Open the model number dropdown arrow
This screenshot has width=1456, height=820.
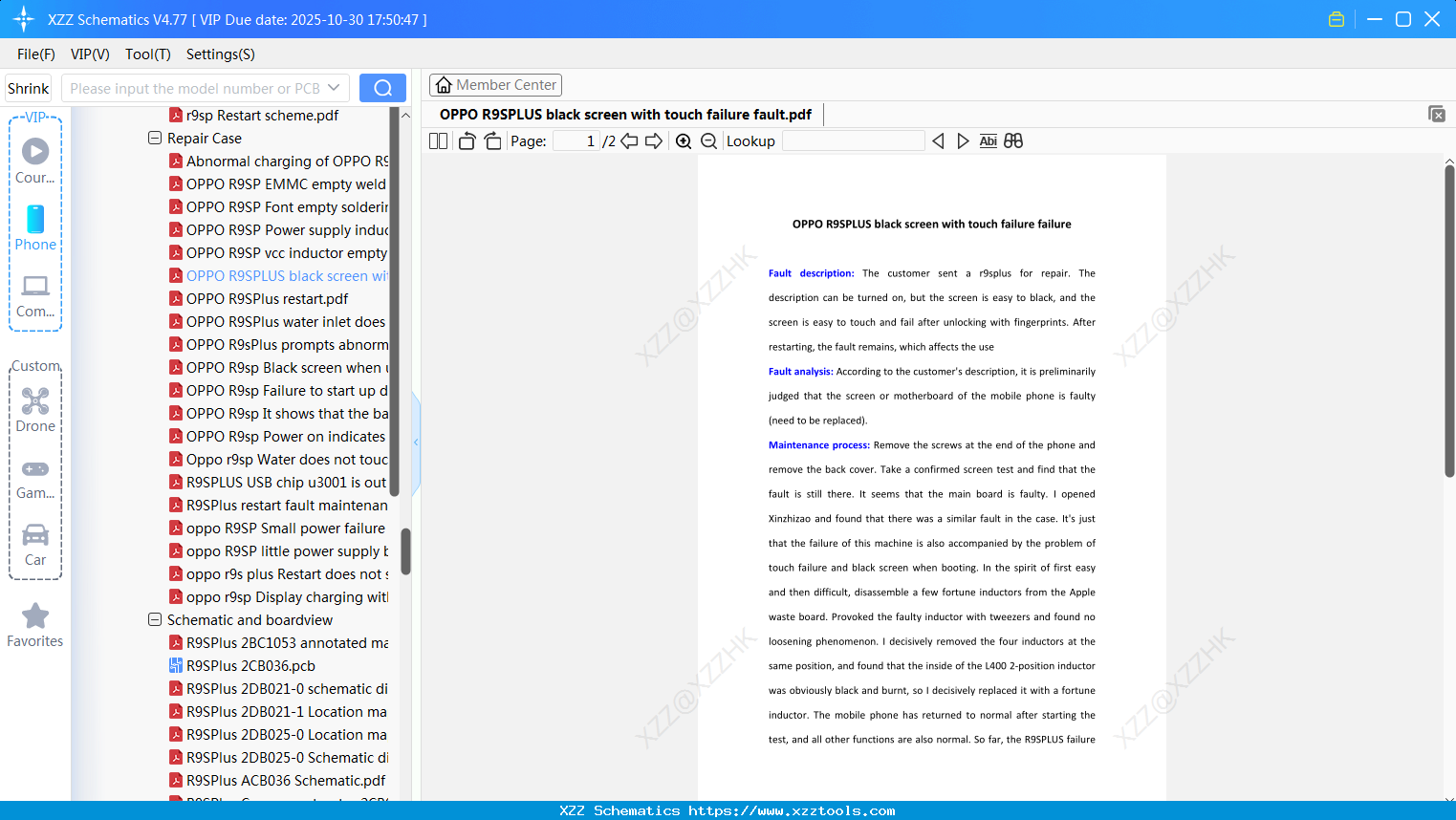(334, 88)
